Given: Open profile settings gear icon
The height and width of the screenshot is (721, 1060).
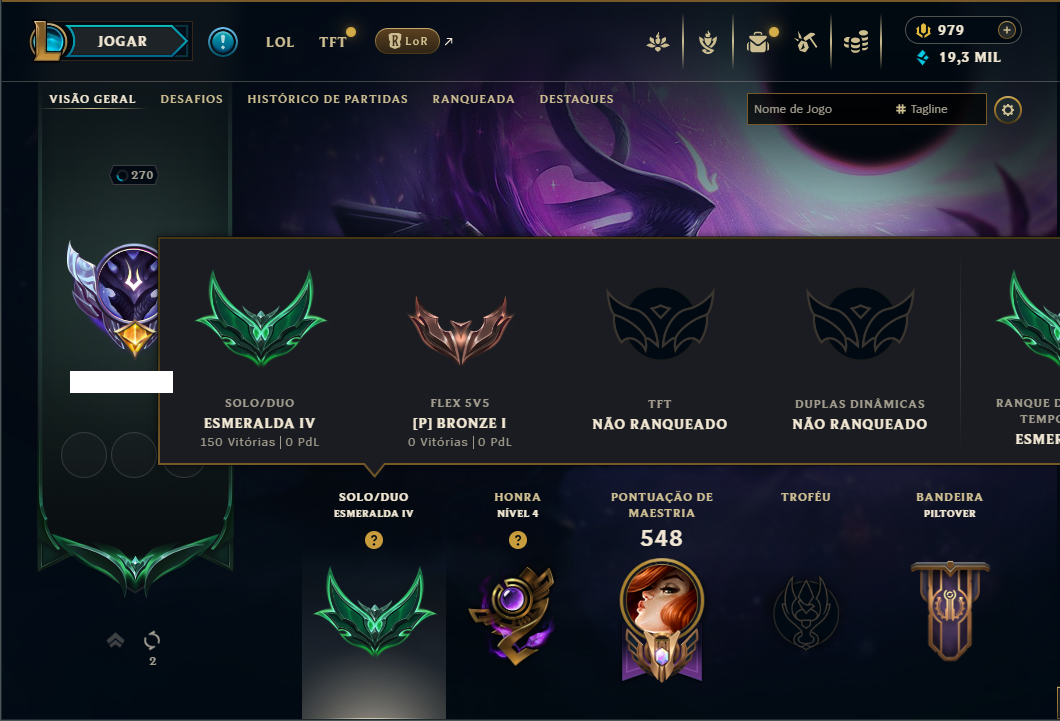Looking at the screenshot, I should tap(1007, 109).
